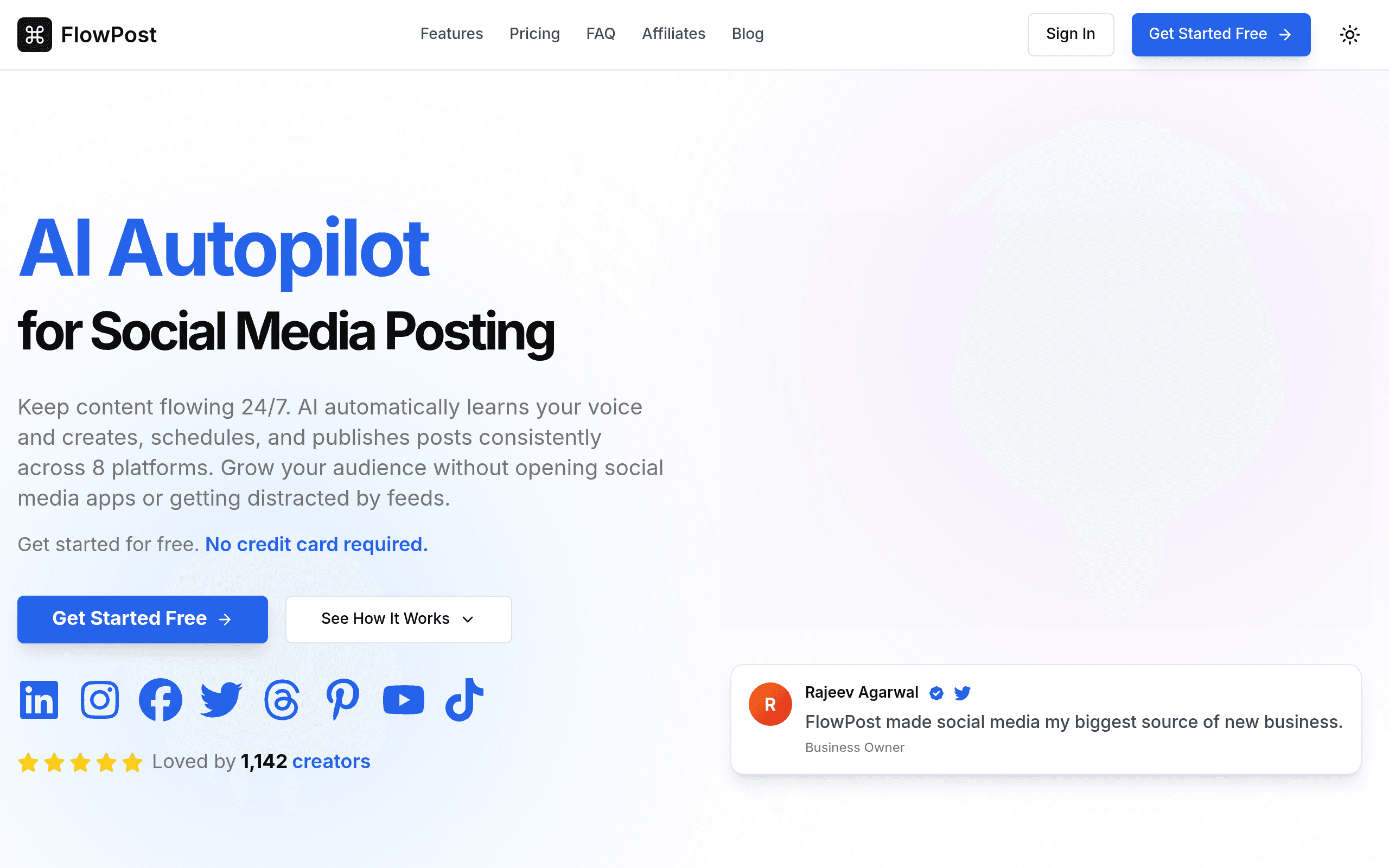Open the Pricing nav item

(x=534, y=34)
